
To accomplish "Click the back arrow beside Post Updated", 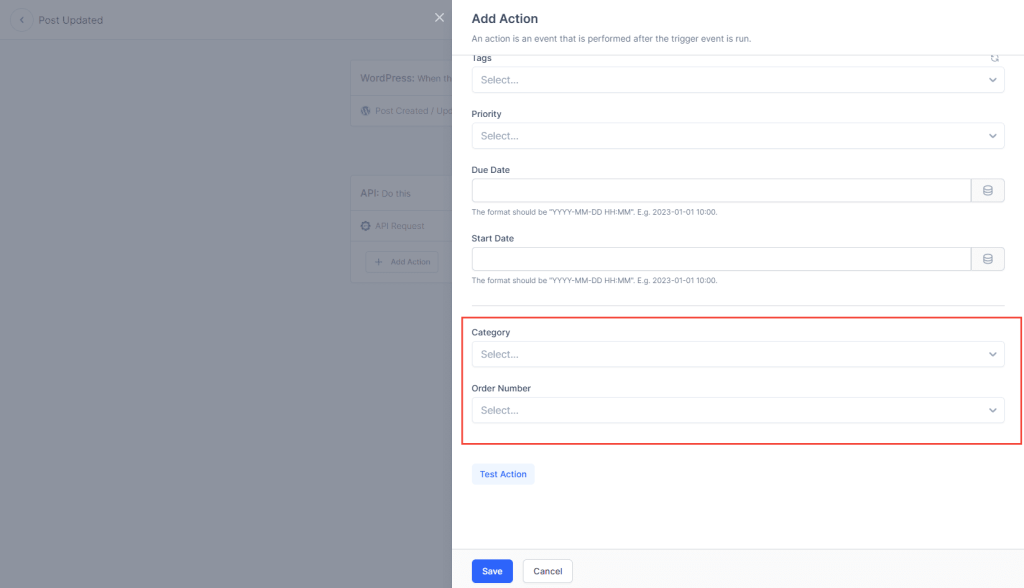I will [21, 20].
